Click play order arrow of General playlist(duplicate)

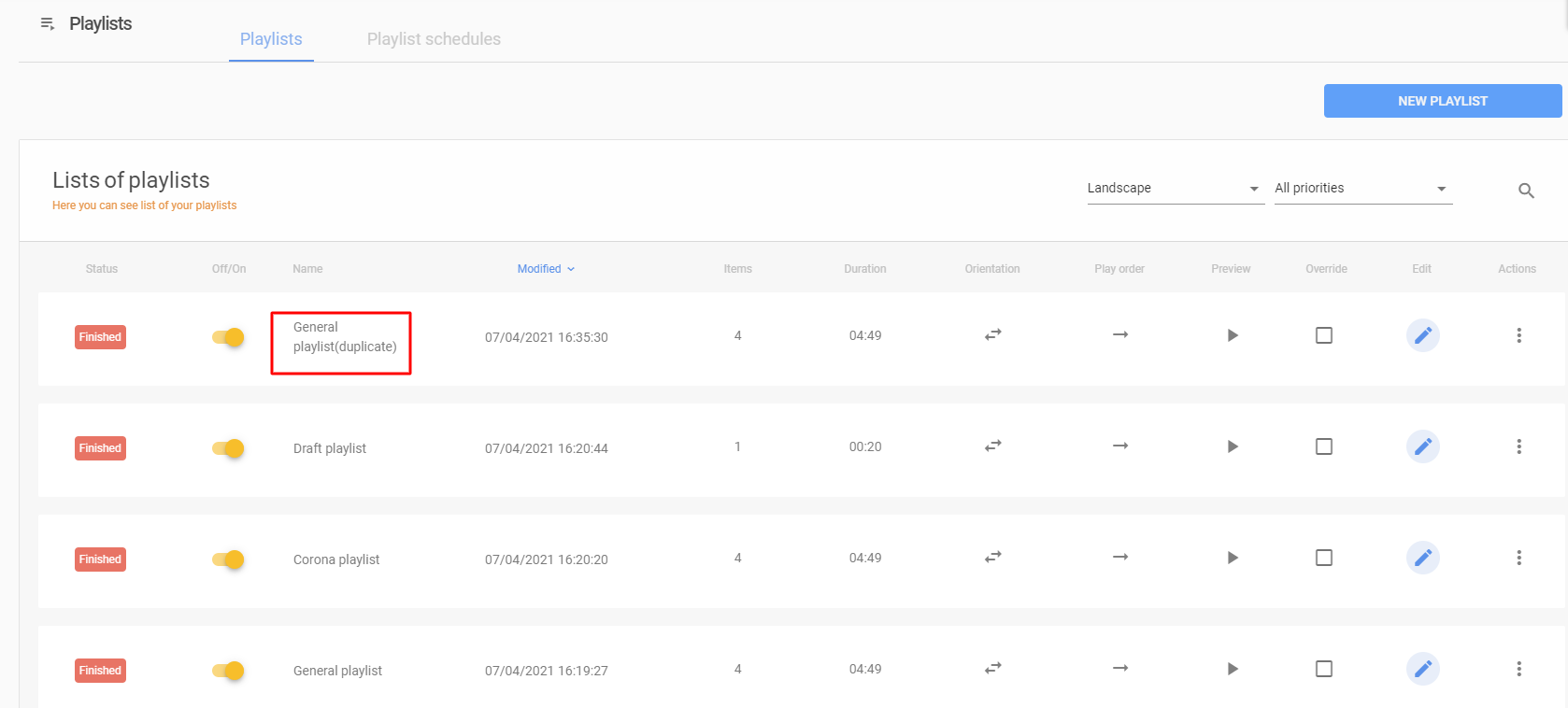[1120, 334]
